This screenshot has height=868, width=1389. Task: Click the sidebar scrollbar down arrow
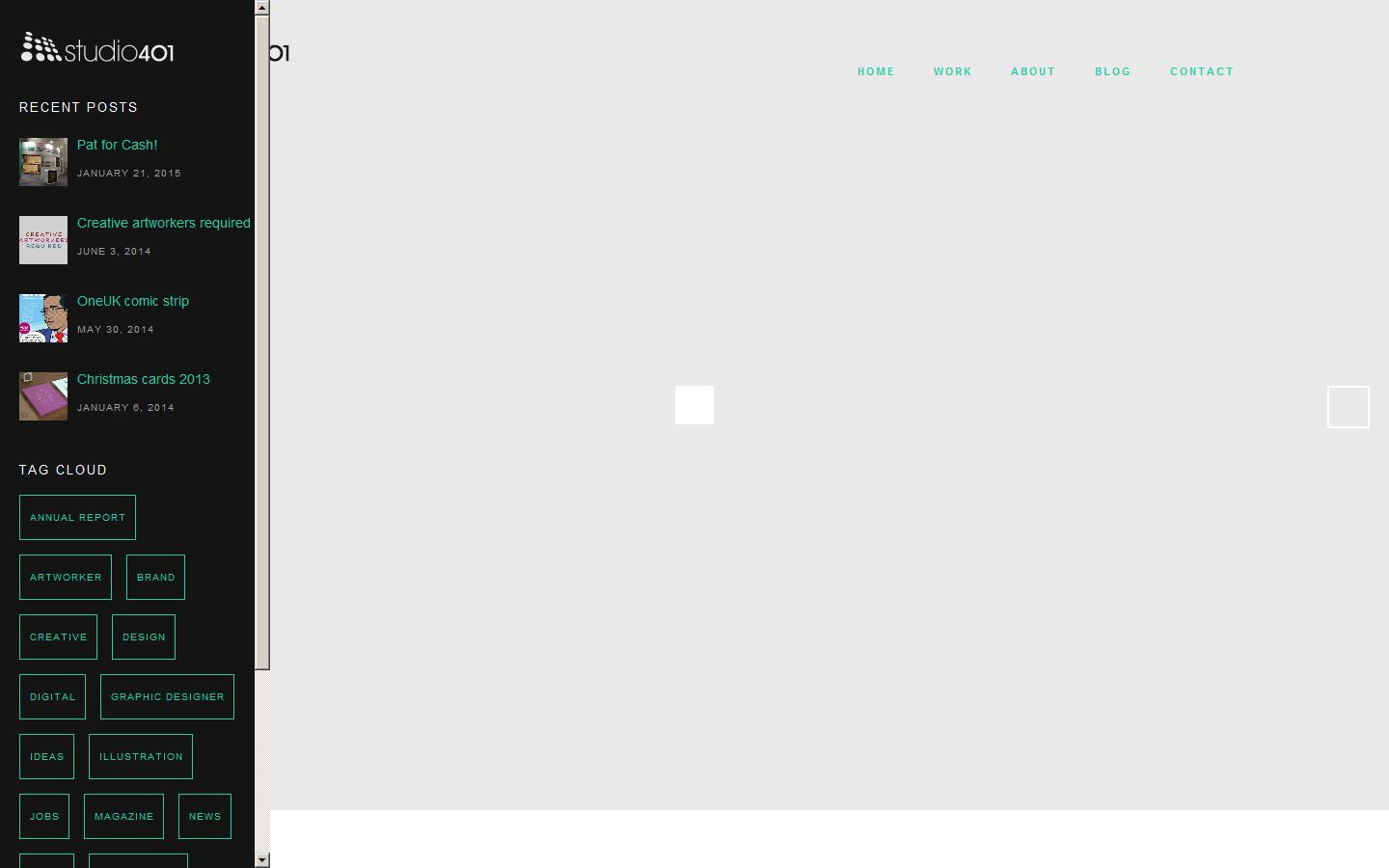coord(261,859)
